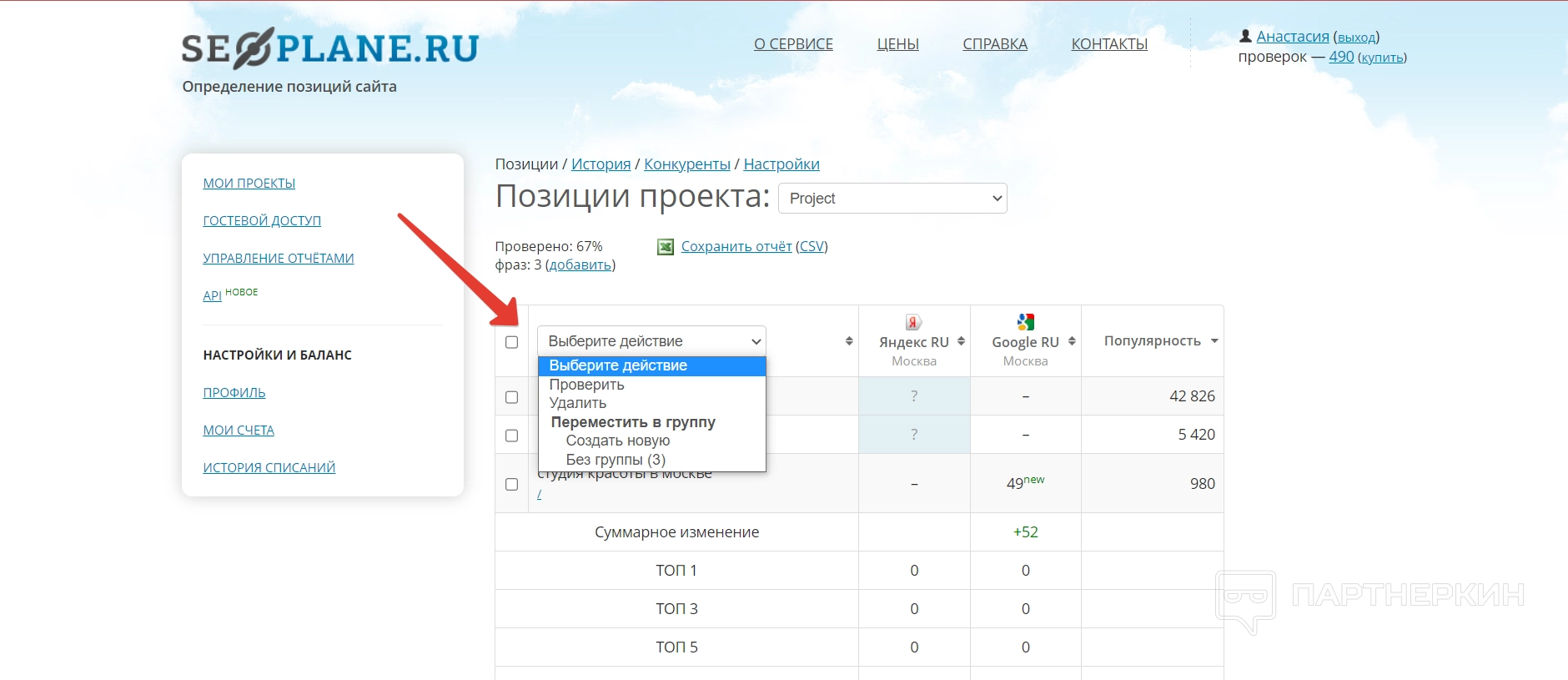Open ПРОФИЛЬ settings link

coord(234,393)
